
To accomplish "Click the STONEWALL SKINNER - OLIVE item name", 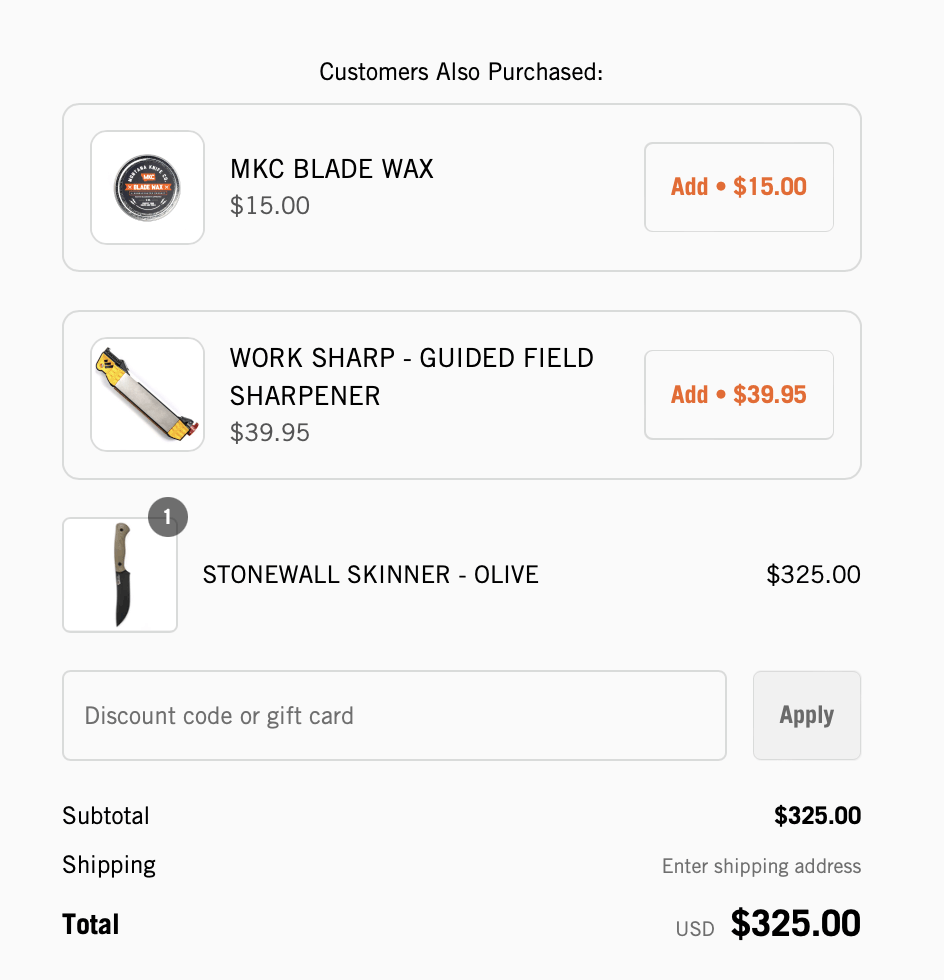I will coord(370,575).
